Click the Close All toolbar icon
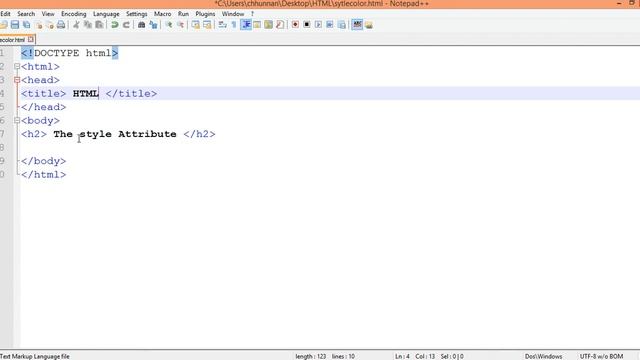Viewport: 640px width, 360px height. pos(49,25)
